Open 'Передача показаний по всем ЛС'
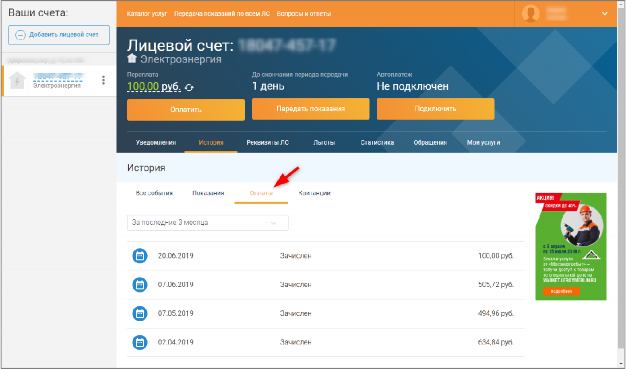This screenshot has height=369, width=626. (x=222, y=14)
